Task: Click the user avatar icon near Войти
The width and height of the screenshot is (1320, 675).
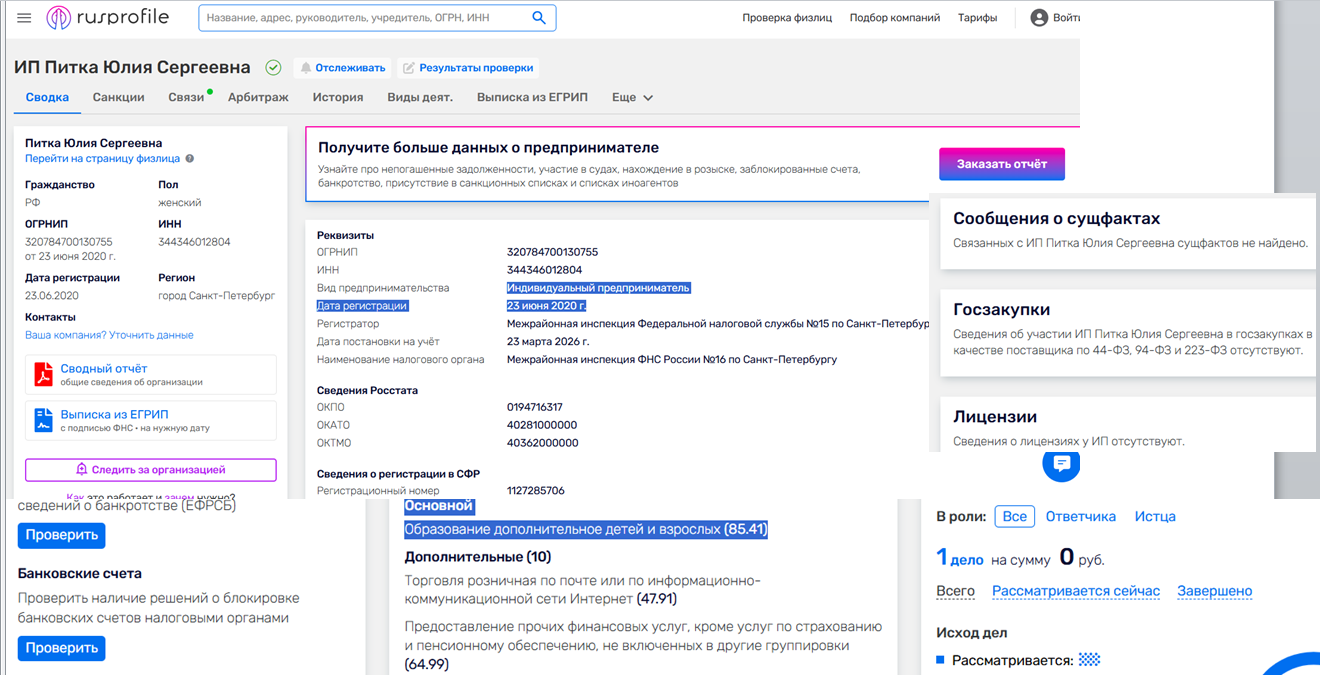Action: [1039, 18]
